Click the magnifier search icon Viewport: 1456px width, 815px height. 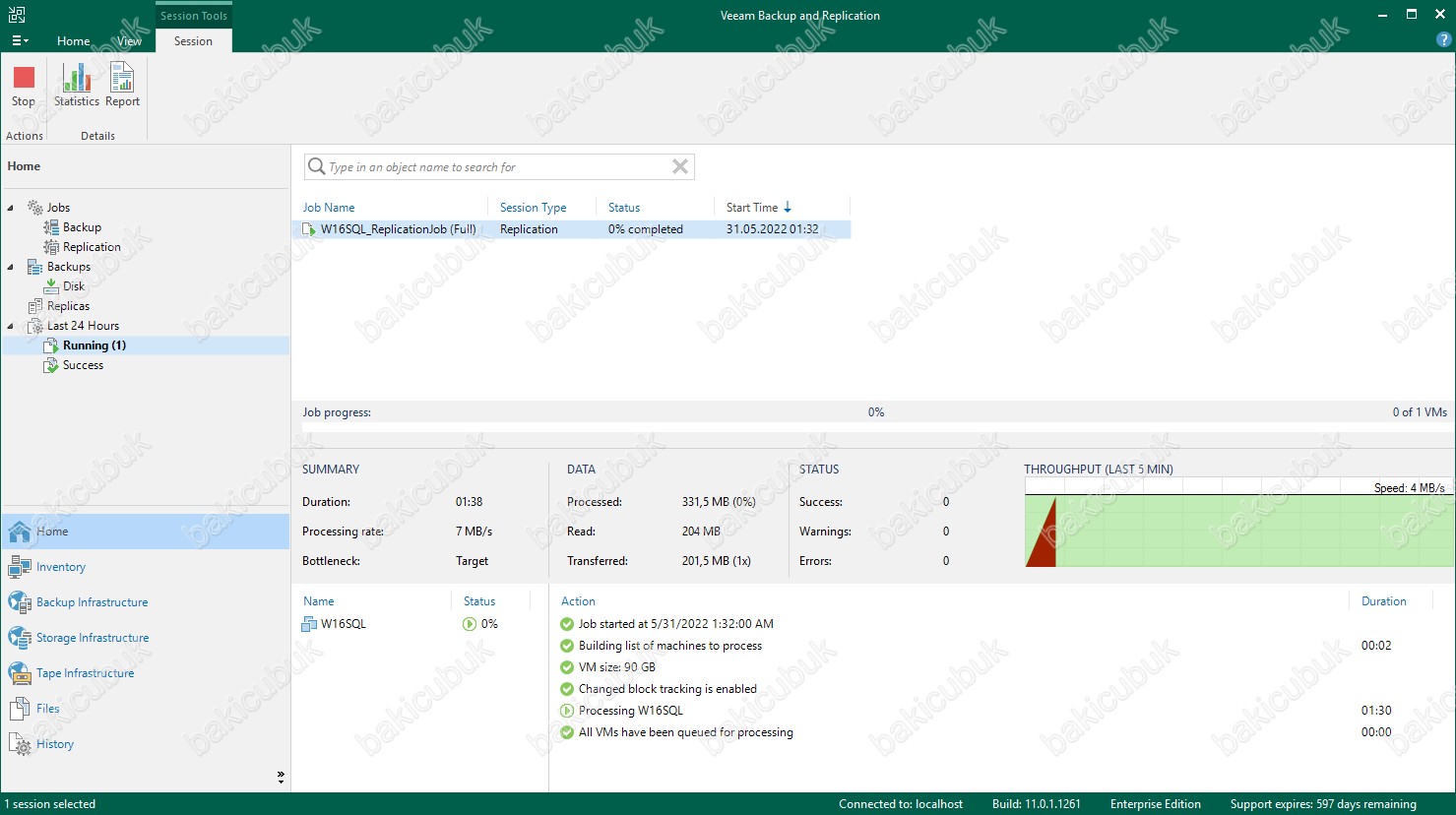click(x=316, y=166)
